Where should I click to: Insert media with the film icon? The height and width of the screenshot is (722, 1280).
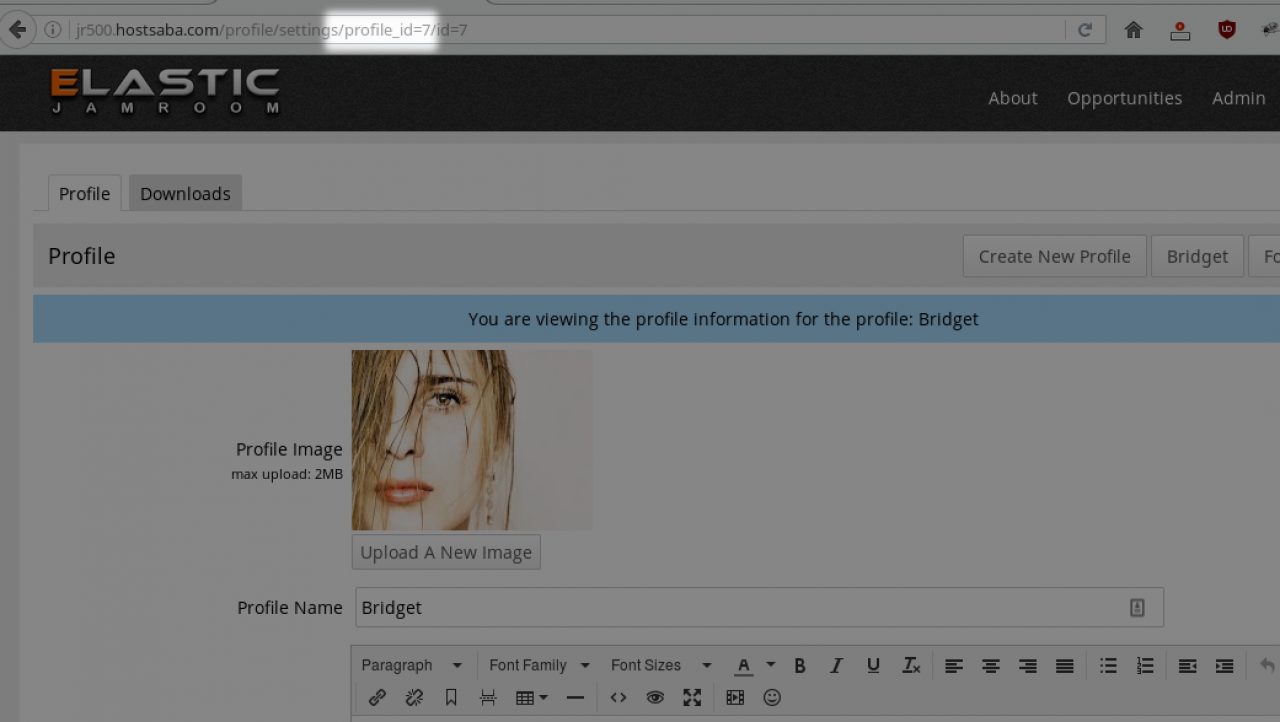(x=735, y=698)
